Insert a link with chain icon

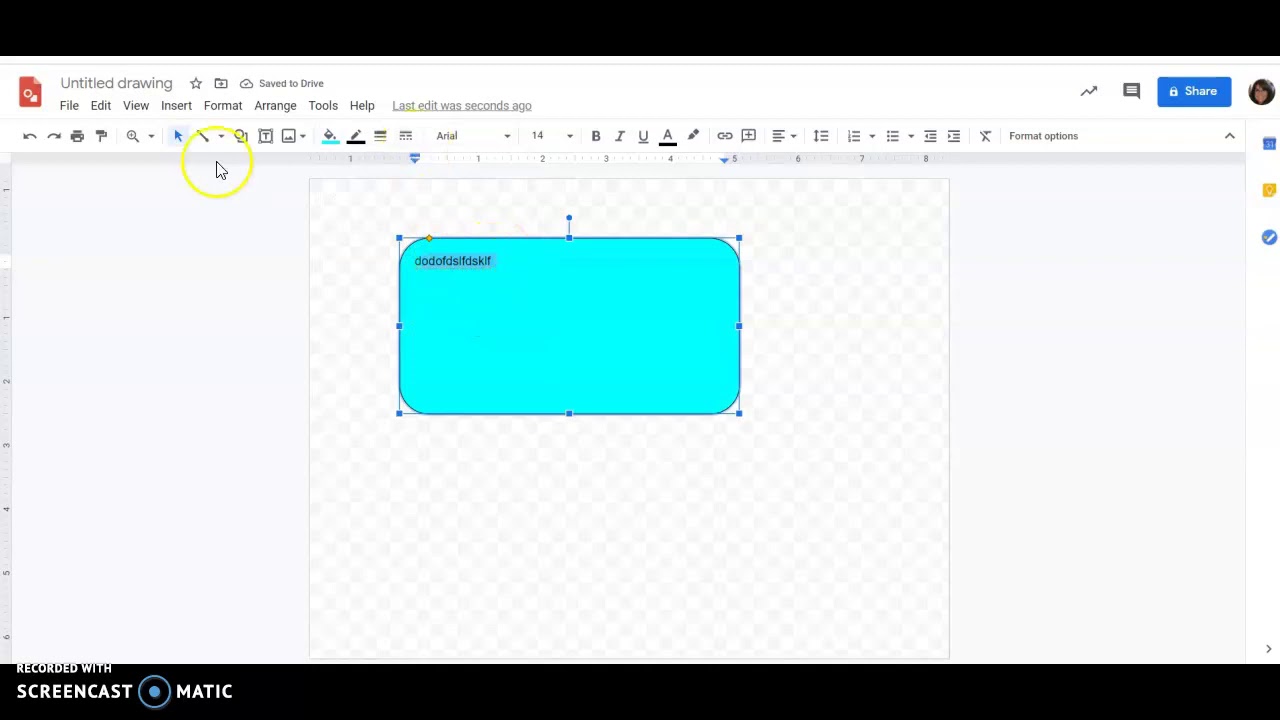725,136
